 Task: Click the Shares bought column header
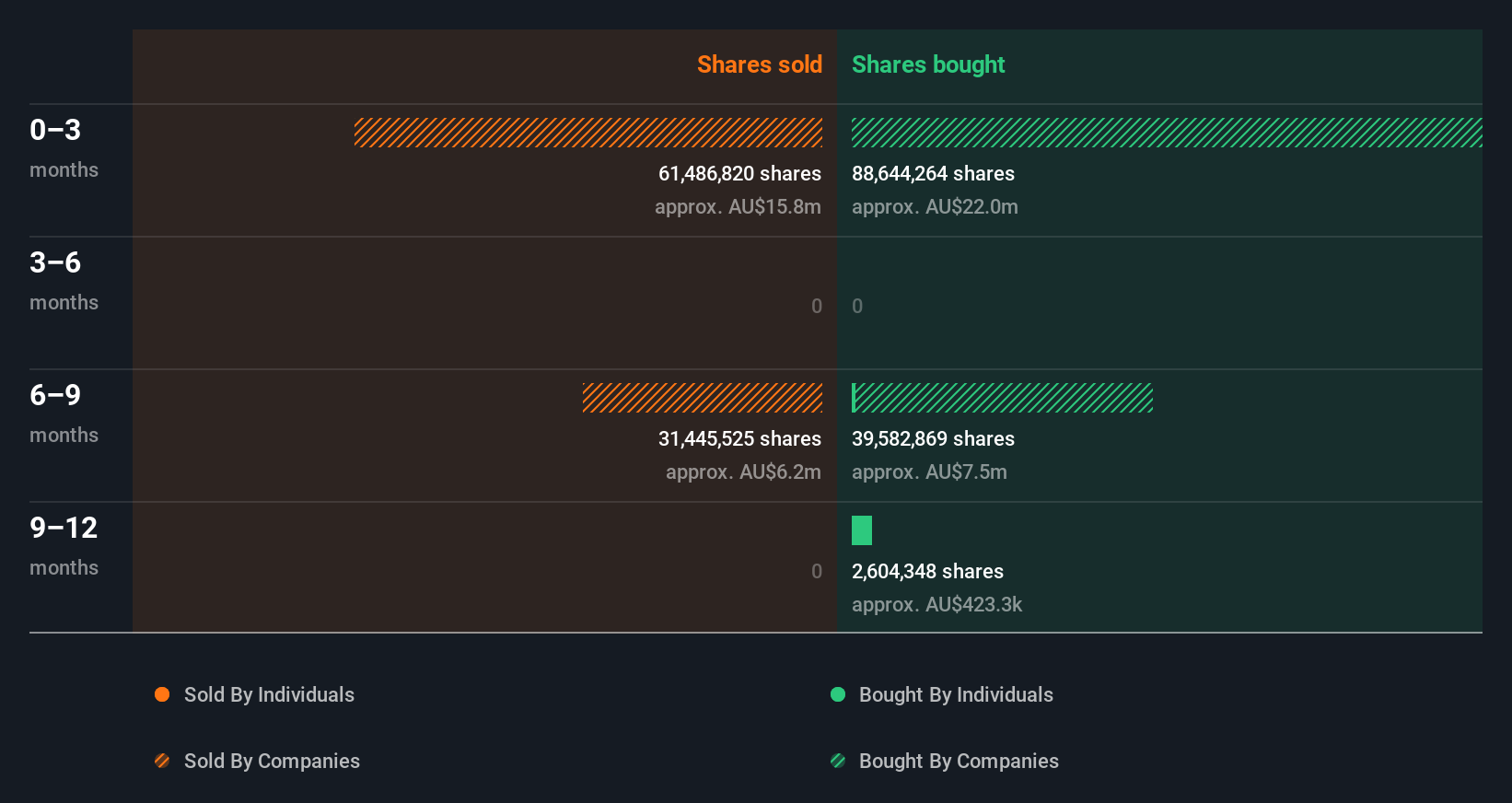tap(928, 64)
